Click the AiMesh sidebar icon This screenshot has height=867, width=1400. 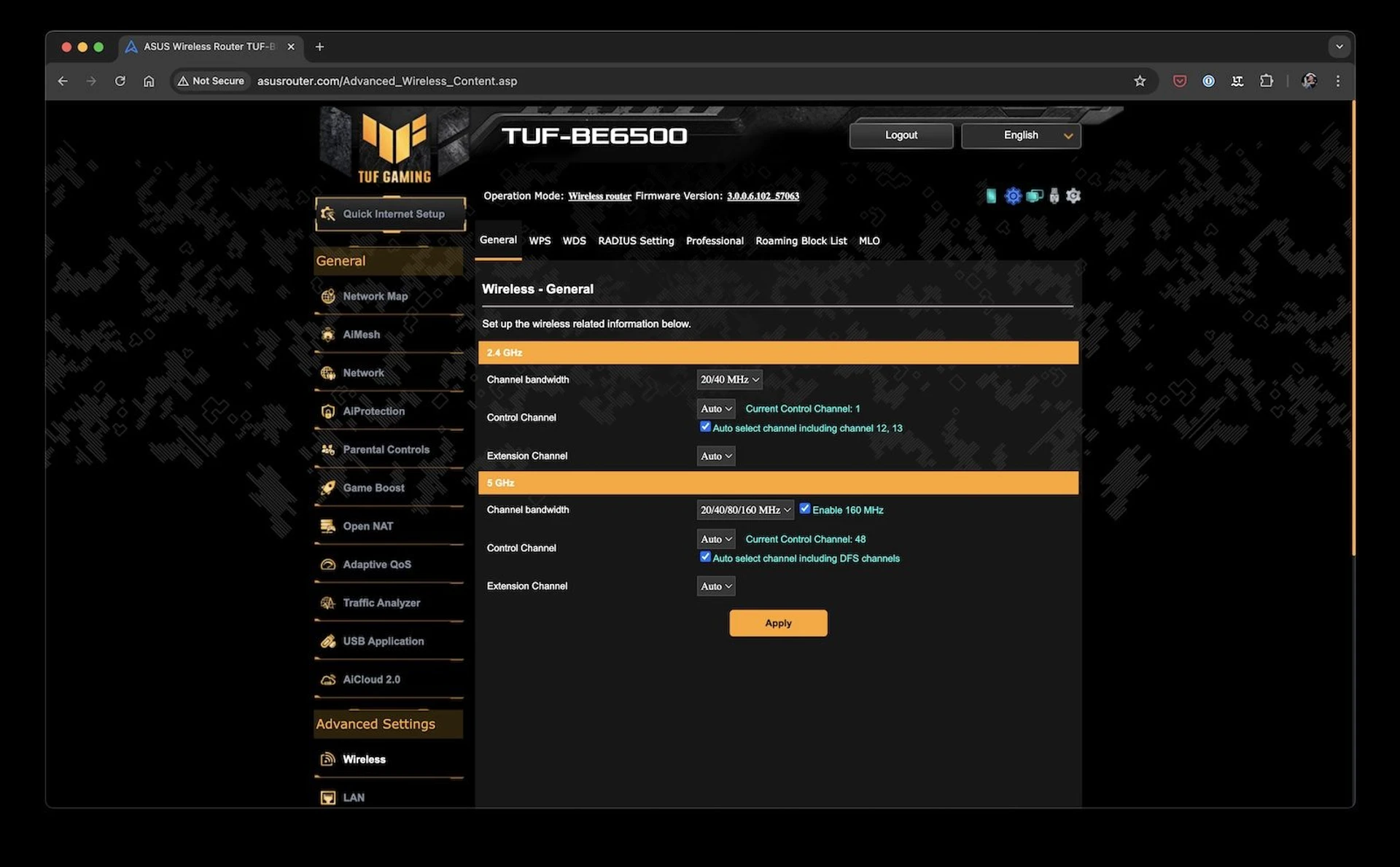point(328,335)
